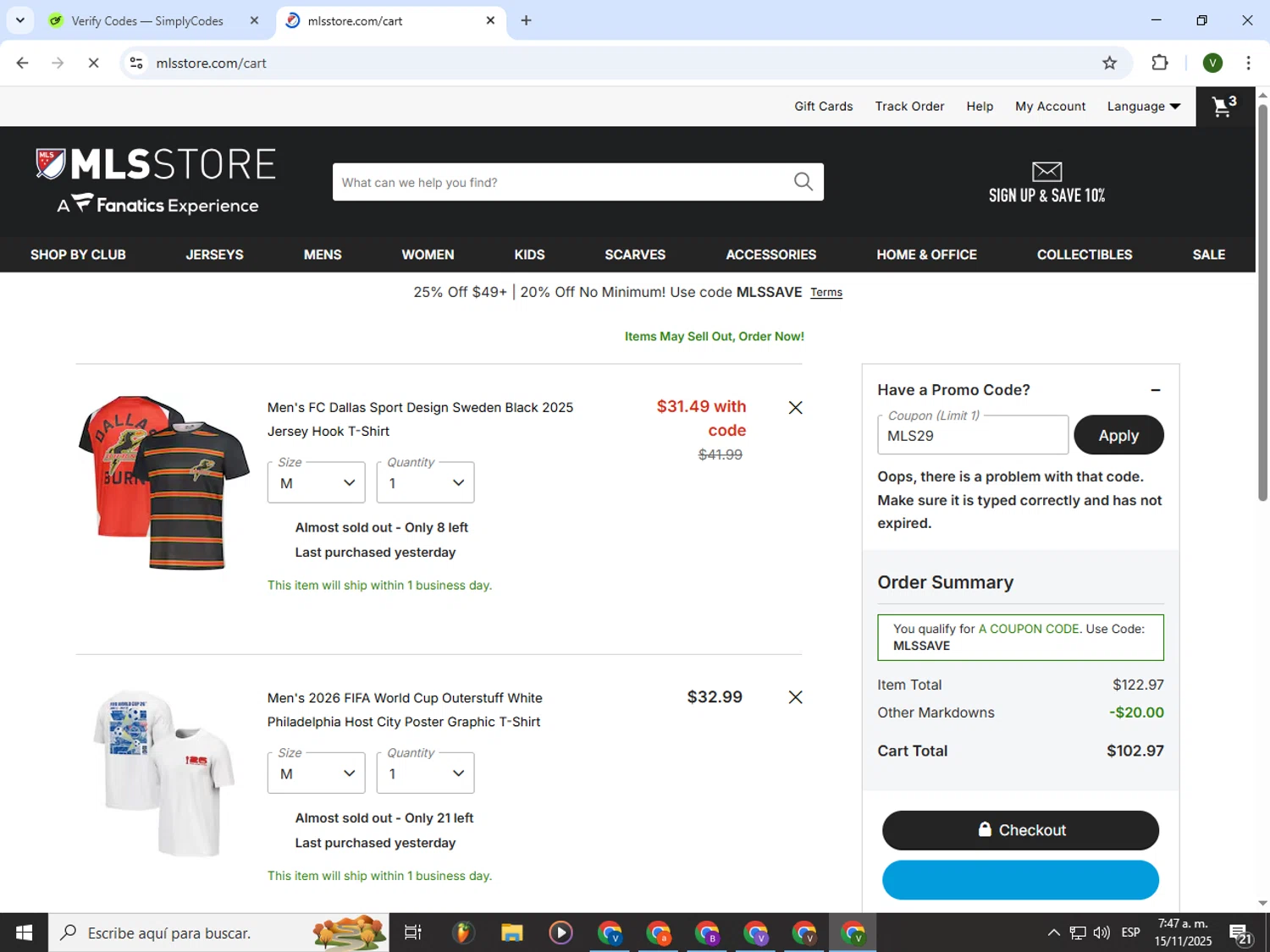Viewport: 1270px width, 952px height.
Task: Open the tab search chevron in Chrome
Action: click(x=19, y=20)
